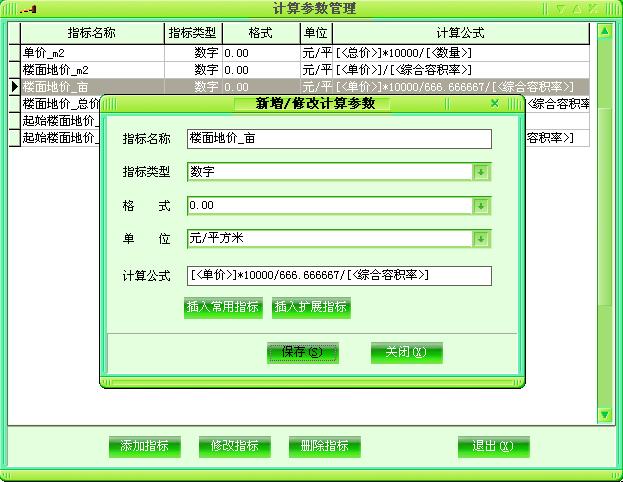The image size is (623, 482).
Task: Select the 单价_m2 row name cell
Action: click(x=92, y=53)
